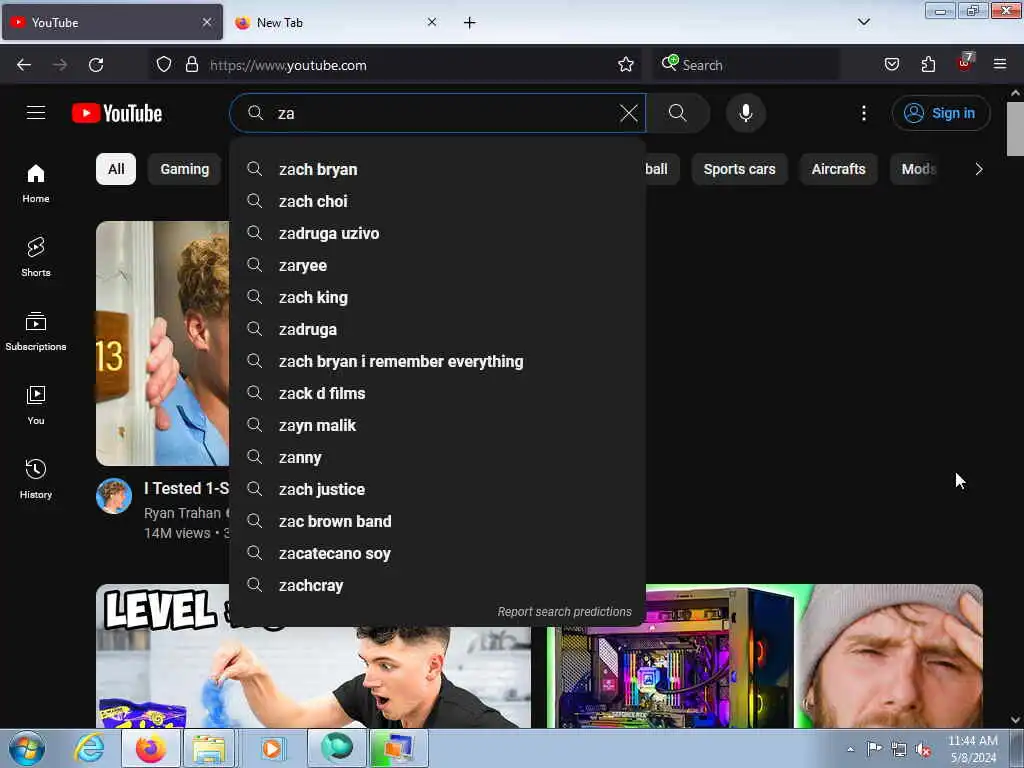Choose suggestion 'zaryee'
This screenshot has height=768, width=1024.
pos(438,265)
